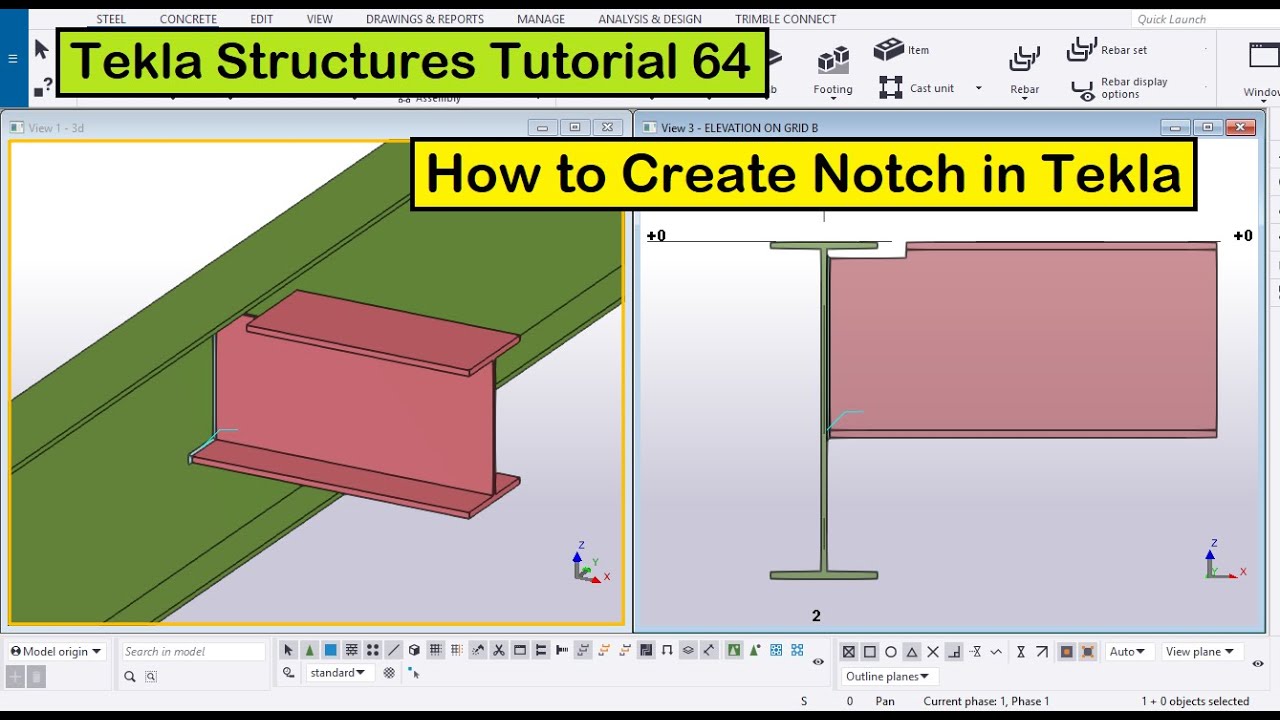The image size is (1280, 720).
Task: Click Current phase: 1, Phase 1
Action: (x=987, y=701)
